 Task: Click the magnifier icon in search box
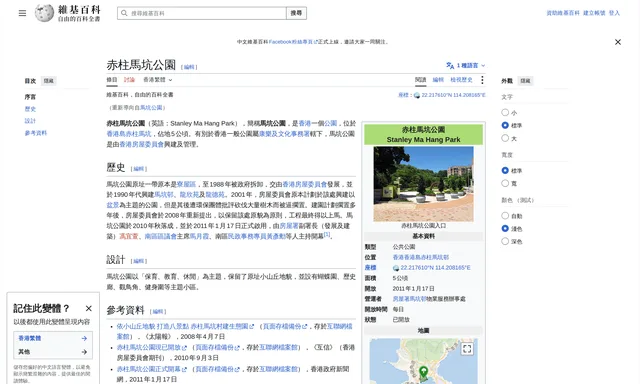pos(124,13)
